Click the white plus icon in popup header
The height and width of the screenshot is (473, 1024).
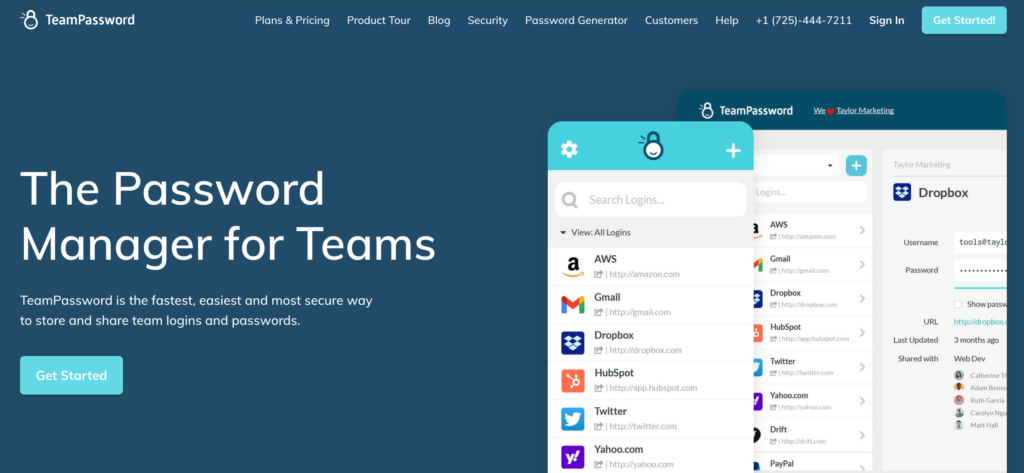(x=733, y=150)
